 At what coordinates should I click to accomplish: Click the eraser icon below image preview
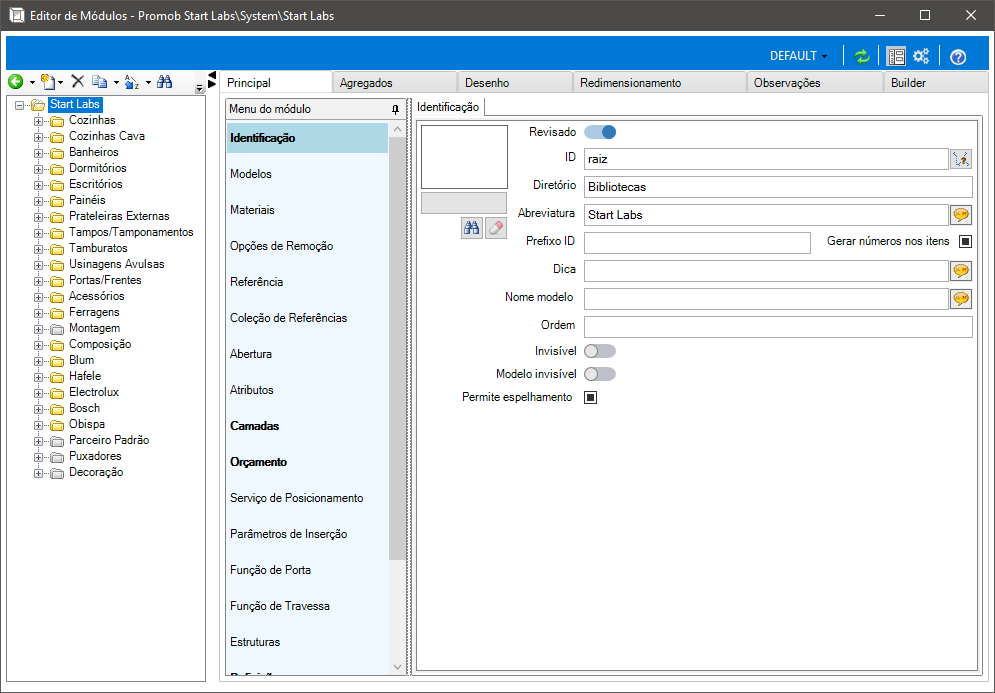pos(496,228)
